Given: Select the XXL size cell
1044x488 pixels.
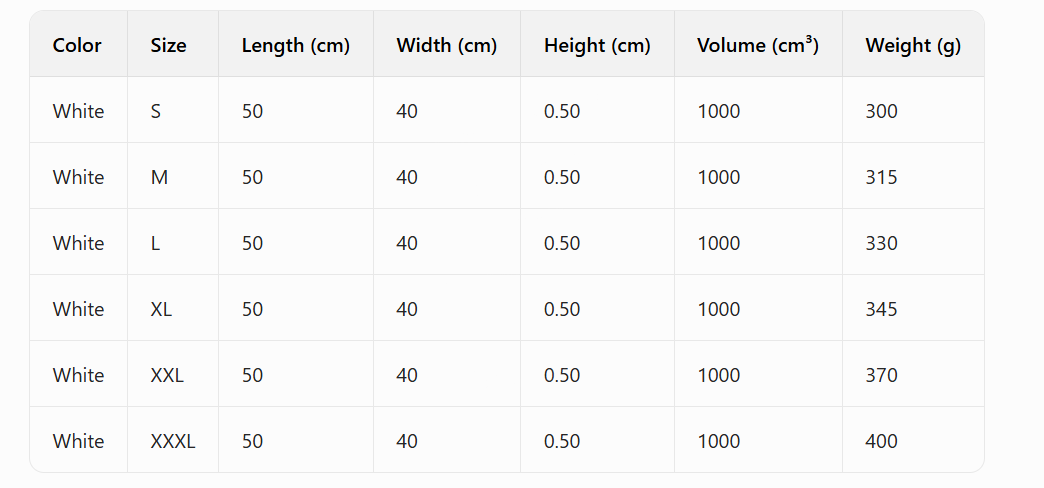Looking at the screenshot, I should [x=167, y=375].
